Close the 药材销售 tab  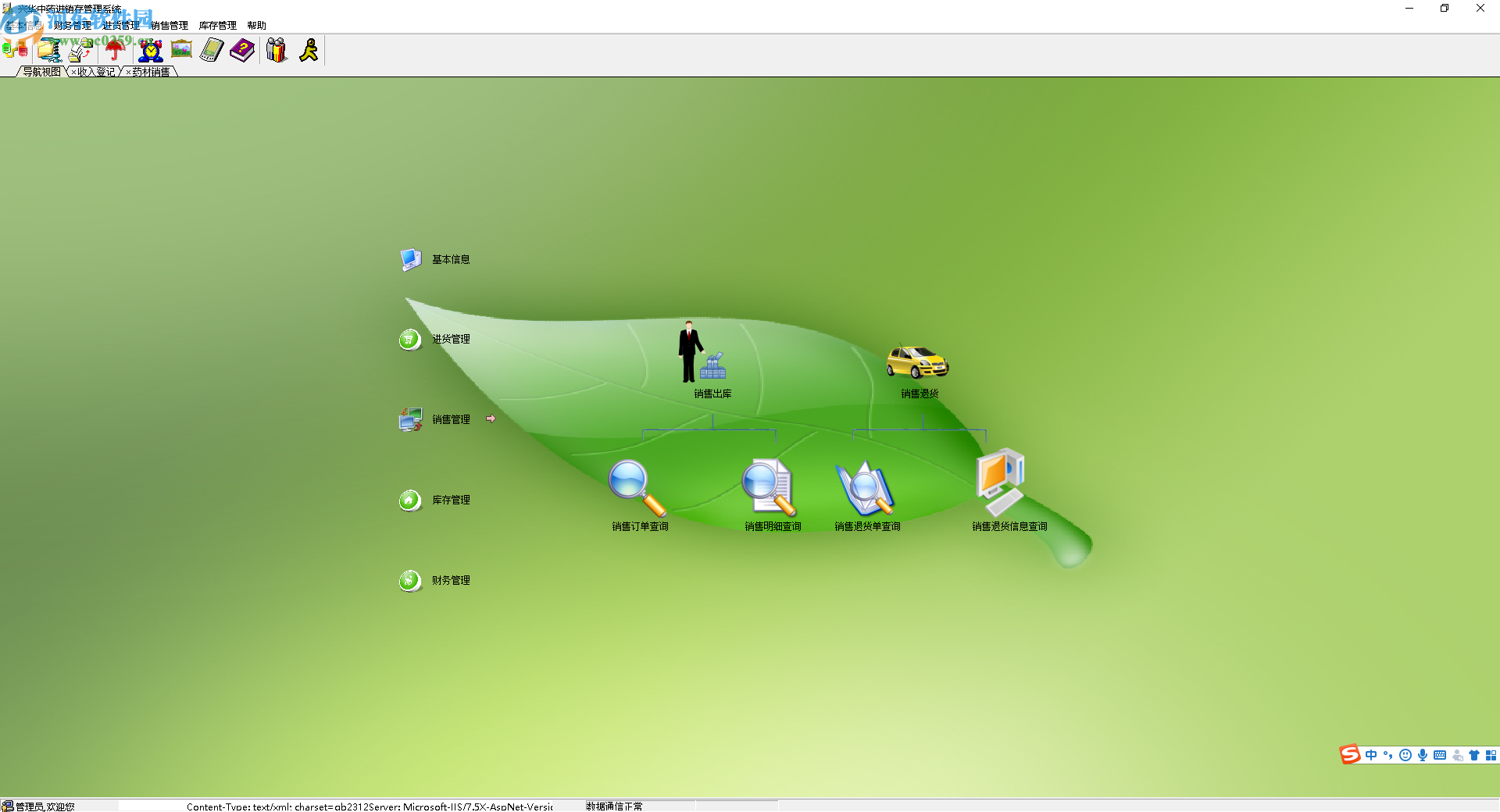coord(128,73)
